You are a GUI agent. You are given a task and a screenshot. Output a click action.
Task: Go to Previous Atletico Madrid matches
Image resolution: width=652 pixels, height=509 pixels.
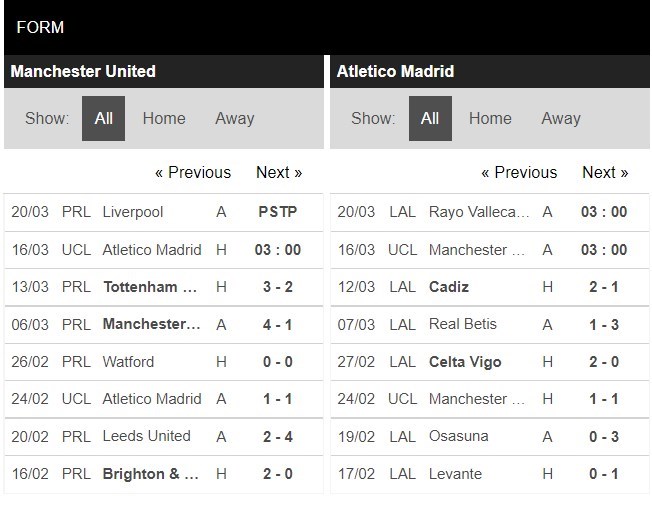[519, 172]
